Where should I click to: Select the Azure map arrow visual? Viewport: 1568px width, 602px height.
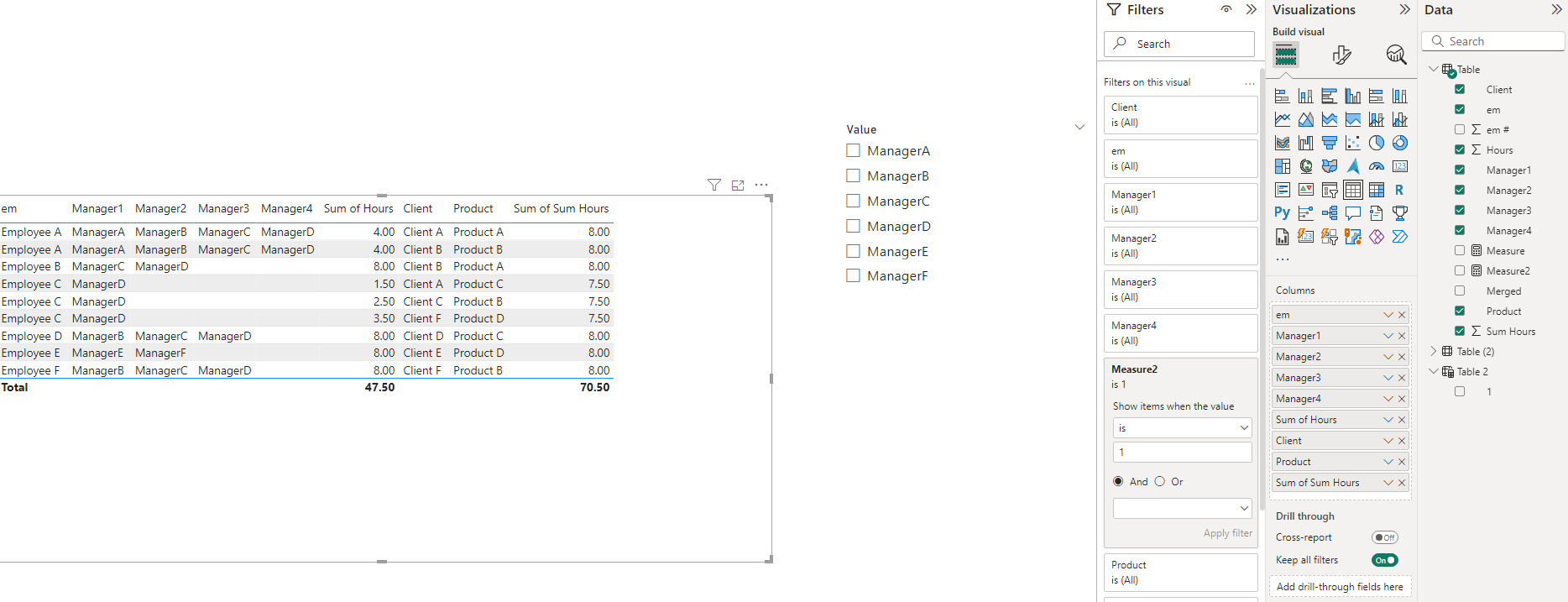click(1352, 166)
